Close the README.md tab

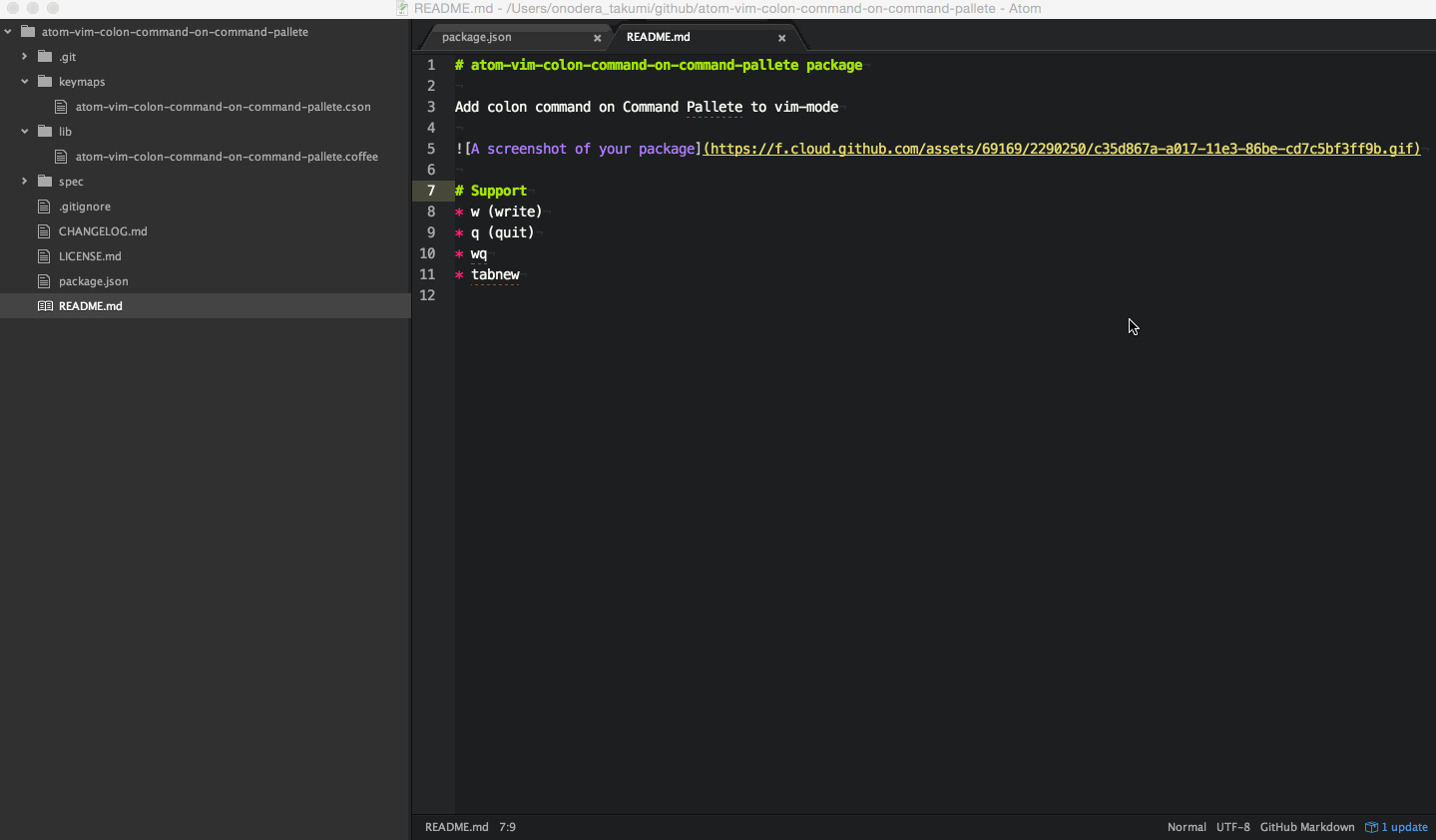pos(782,38)
